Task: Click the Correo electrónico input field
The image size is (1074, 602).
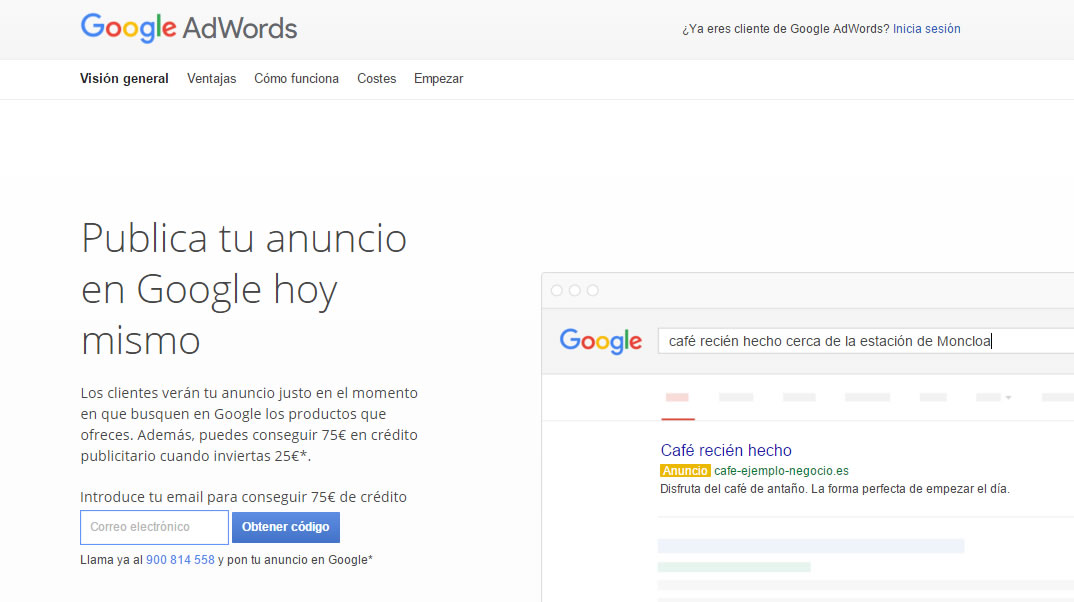Action: (x=154, y=527)
